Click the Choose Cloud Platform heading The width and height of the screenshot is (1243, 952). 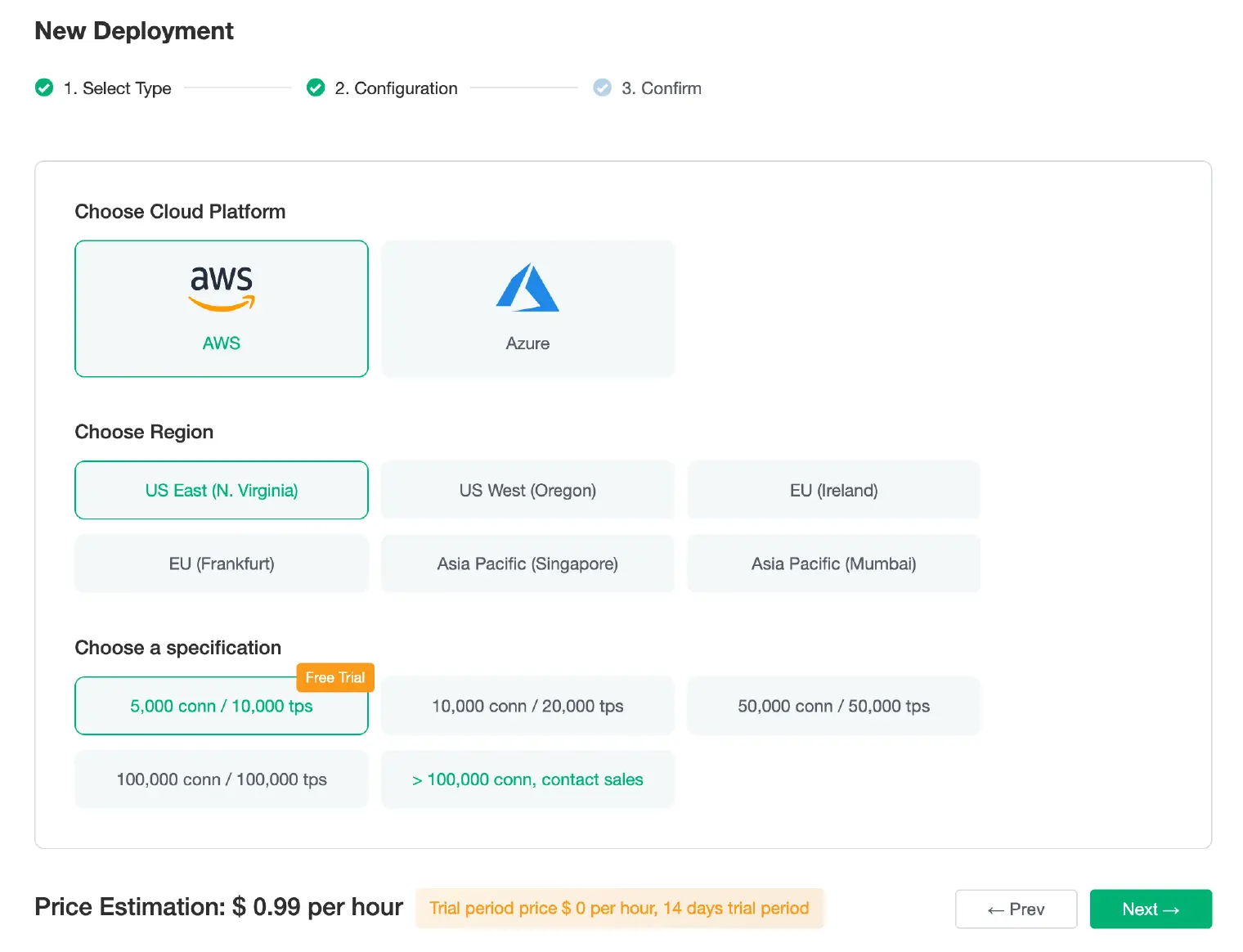(180, 212)
